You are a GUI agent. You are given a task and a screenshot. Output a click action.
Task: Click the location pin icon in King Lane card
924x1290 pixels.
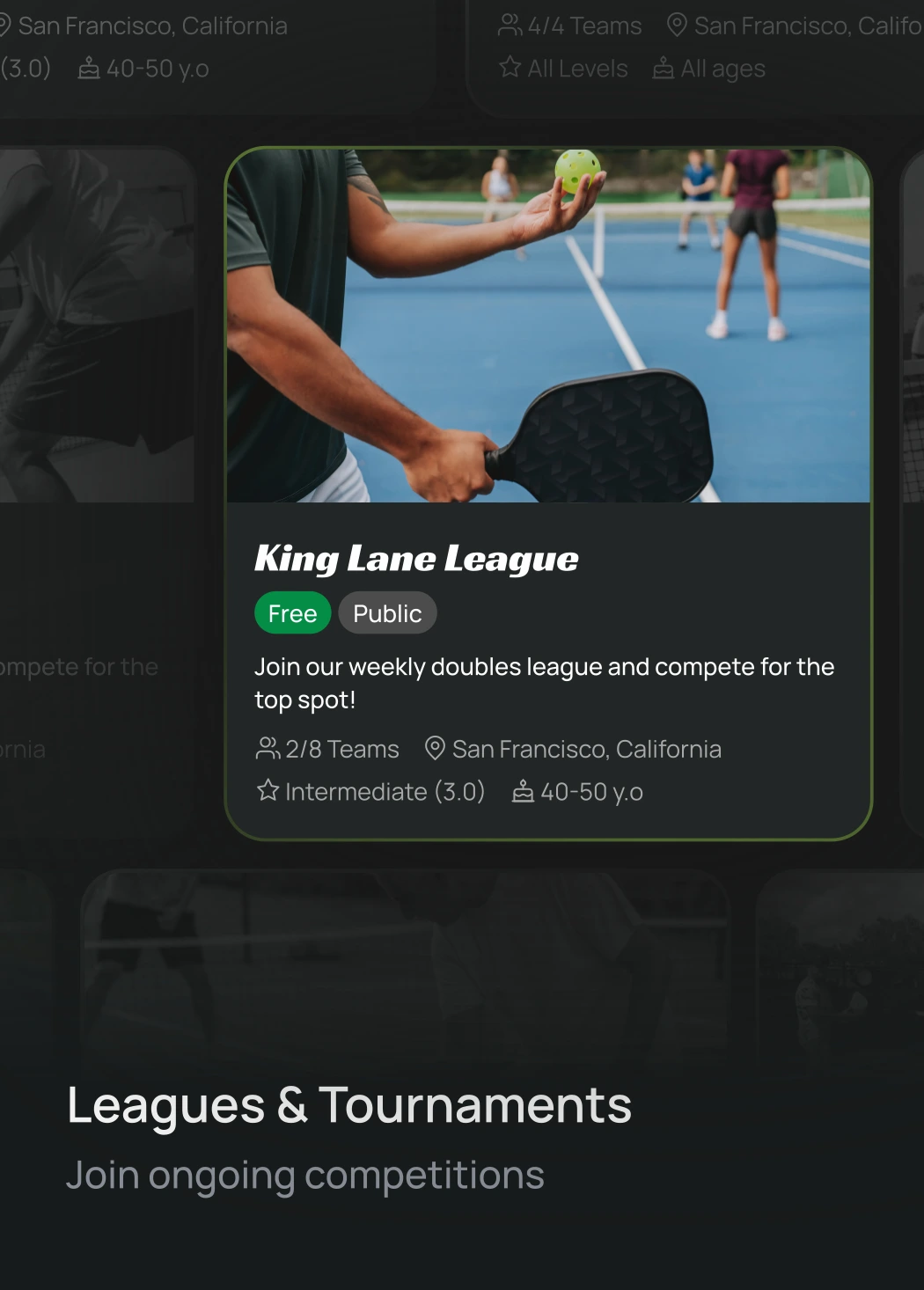[x=435, y=748]
